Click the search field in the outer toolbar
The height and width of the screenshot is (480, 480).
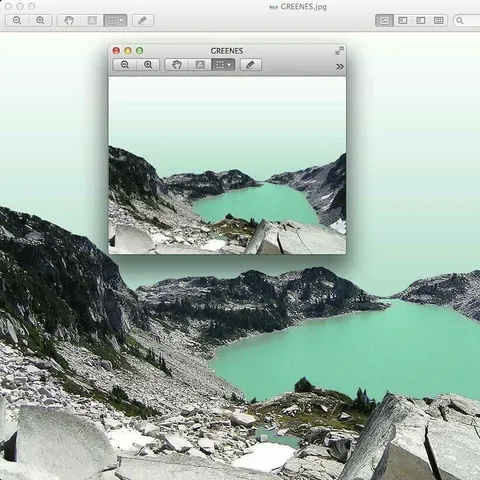click(x=467, y=20)
